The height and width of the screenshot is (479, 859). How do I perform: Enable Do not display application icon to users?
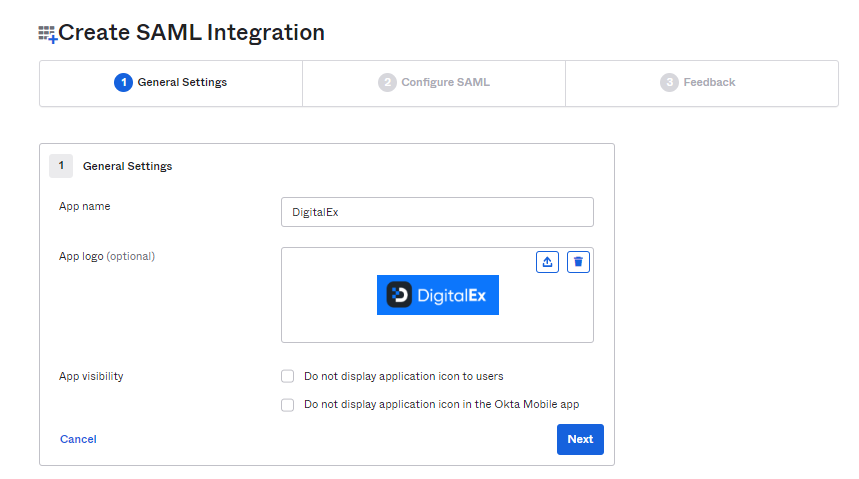click(x=288, y=376)
